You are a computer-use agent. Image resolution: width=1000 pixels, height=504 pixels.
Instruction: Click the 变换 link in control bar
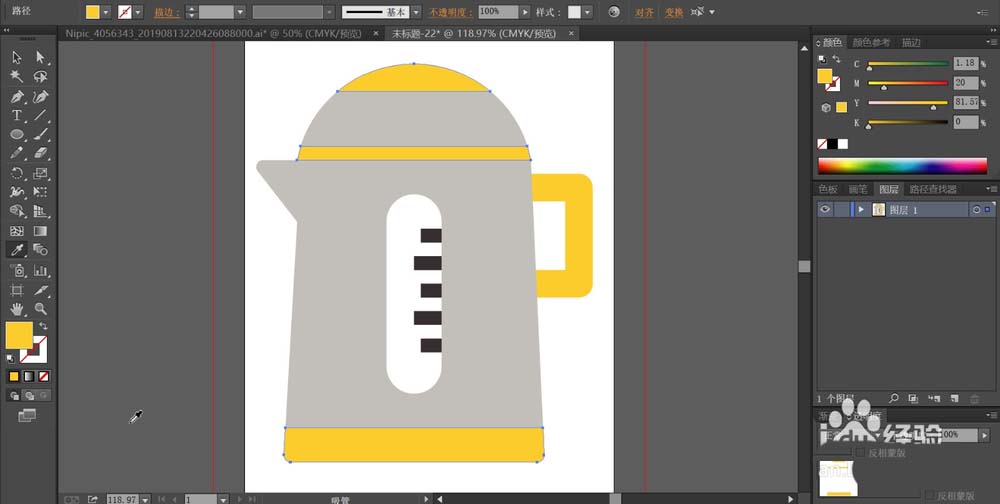[x=675, y=12]
